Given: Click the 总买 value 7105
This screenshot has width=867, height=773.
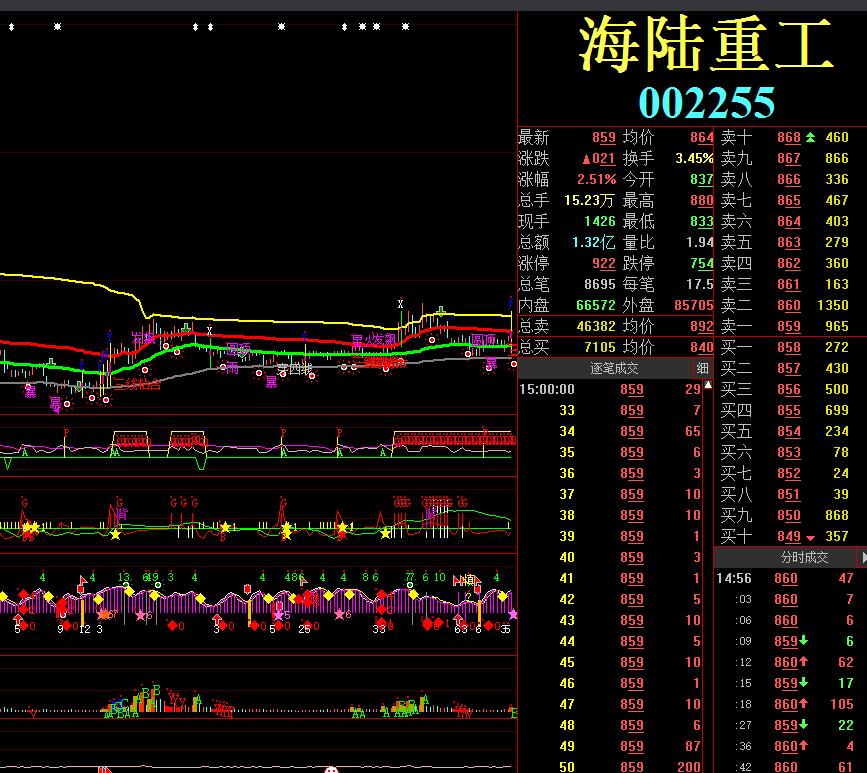Looking at the screenshot, I should (x=600, y=347).
